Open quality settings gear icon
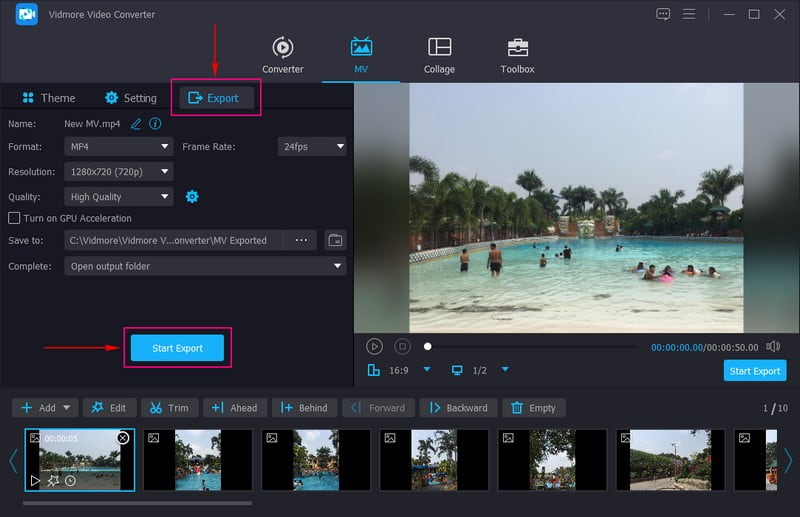The image size is (800, 517). click(192, 197)
